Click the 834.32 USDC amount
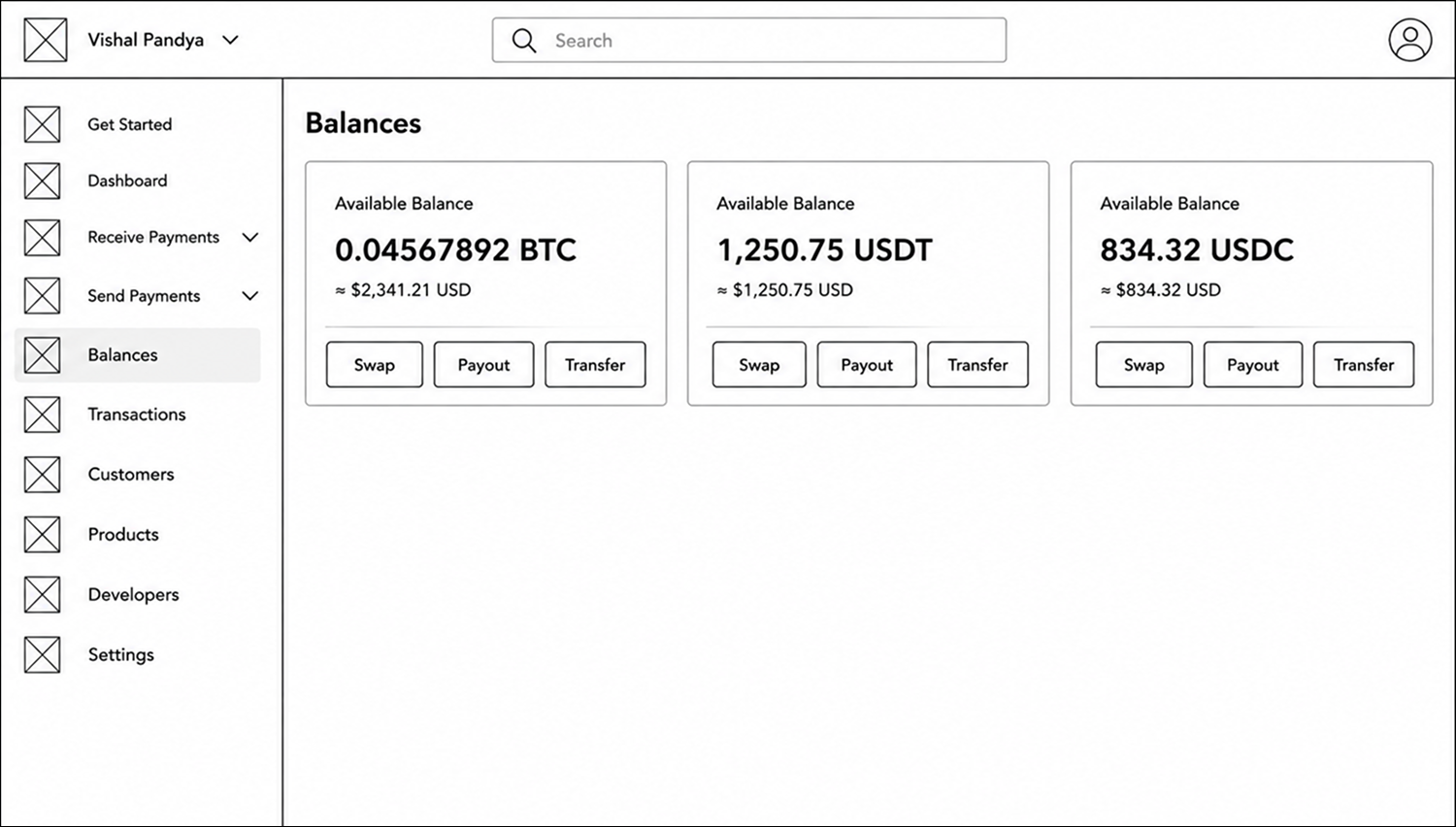This screenshot has width=1456, height=827. [1197, 250]
